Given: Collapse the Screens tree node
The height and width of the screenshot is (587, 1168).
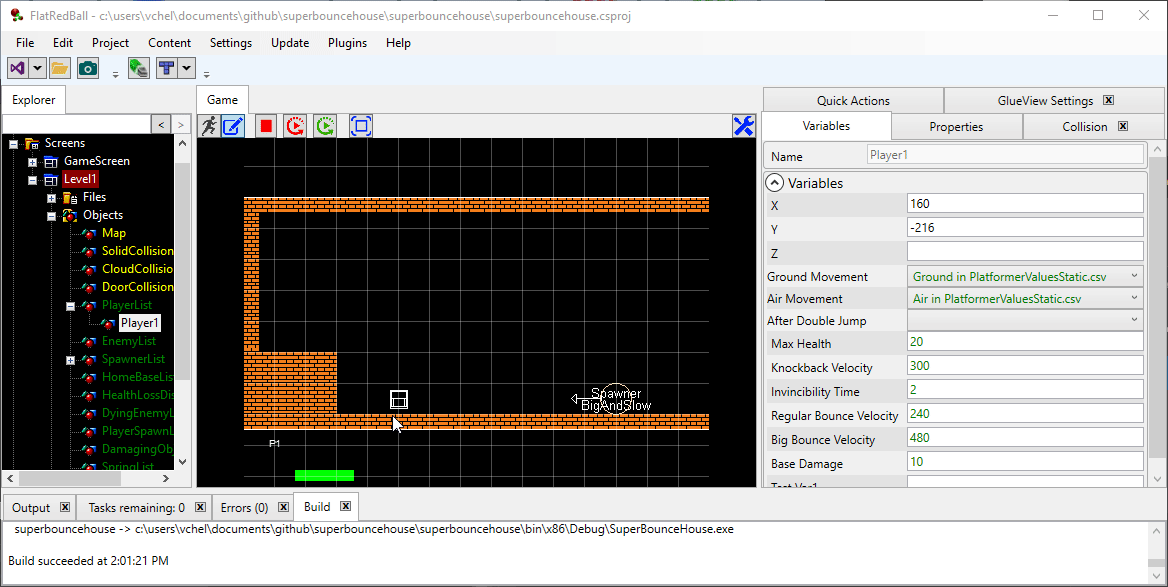Looking at the screenshot, I should [x=13, y=144].
